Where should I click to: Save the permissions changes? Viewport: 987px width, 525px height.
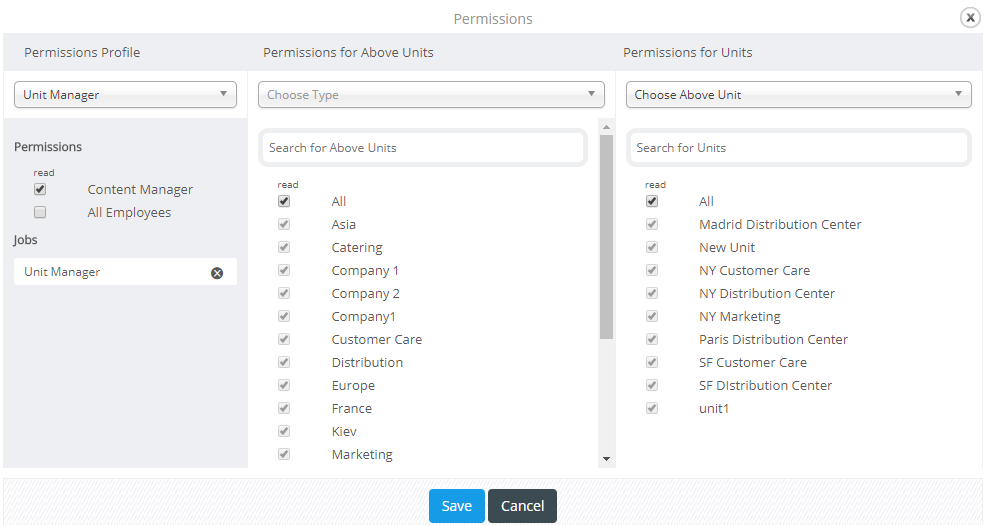click(x=457, y=506)
